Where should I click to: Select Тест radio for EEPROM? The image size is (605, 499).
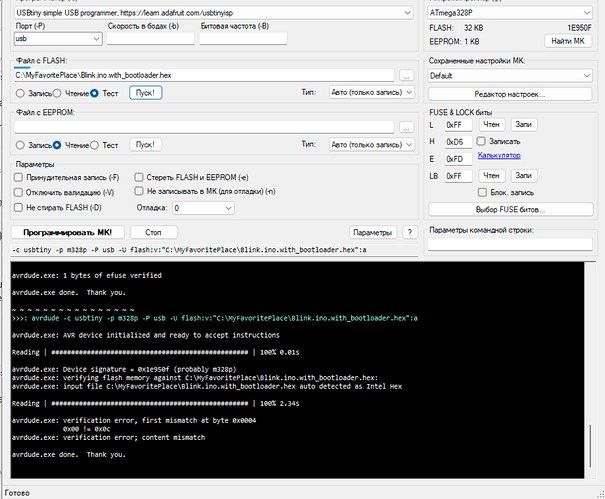[104, 145]
